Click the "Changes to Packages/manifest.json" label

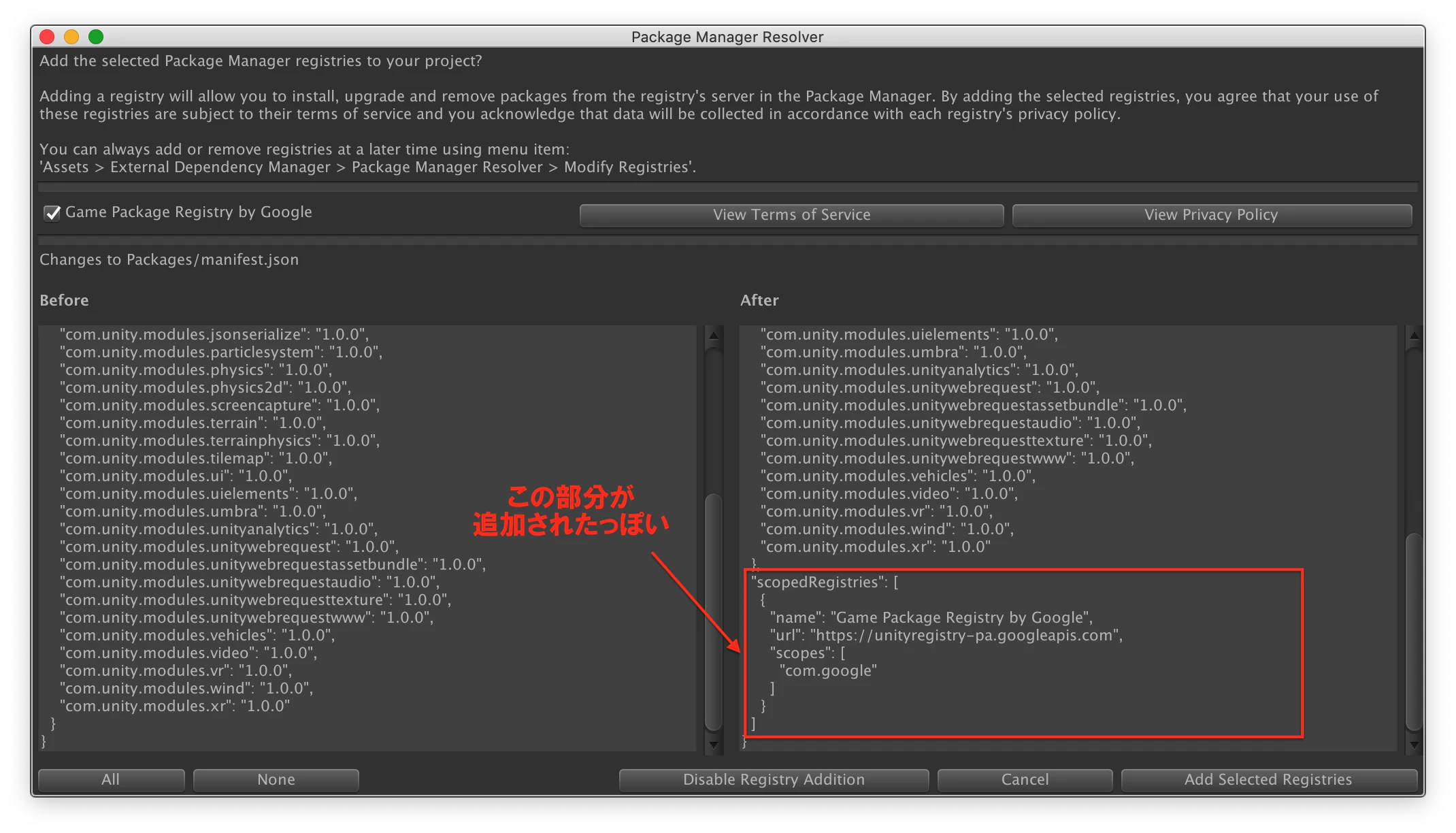(169, 260)
